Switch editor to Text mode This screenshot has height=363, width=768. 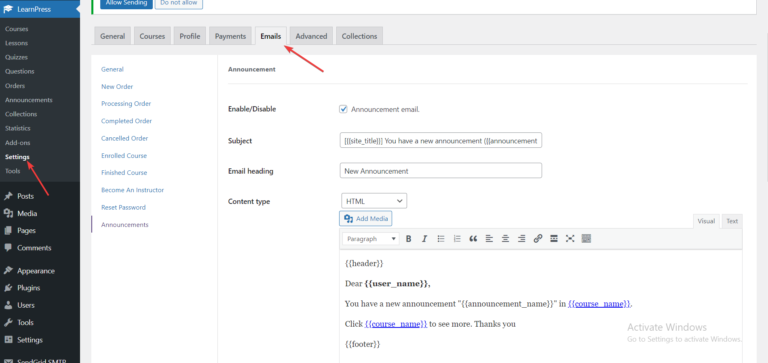click(732, 221)
